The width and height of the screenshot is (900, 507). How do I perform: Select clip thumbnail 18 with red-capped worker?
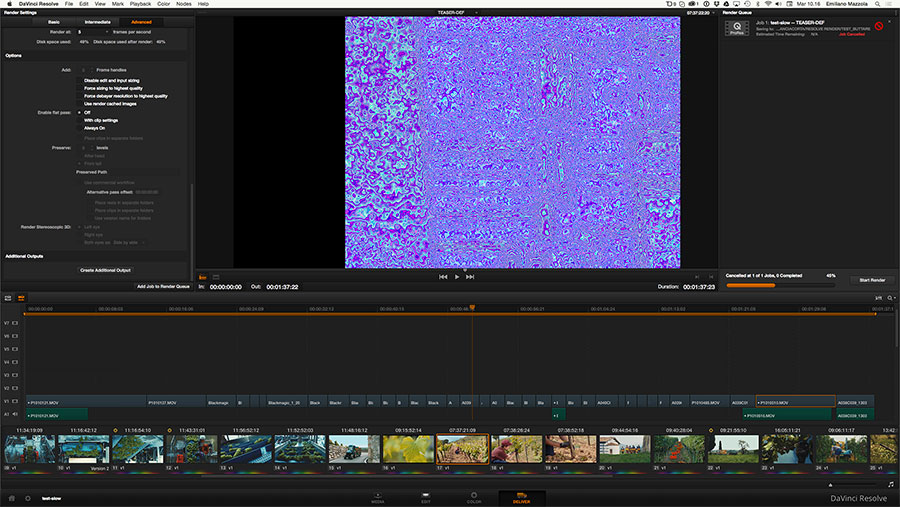[x=516, y=450]
